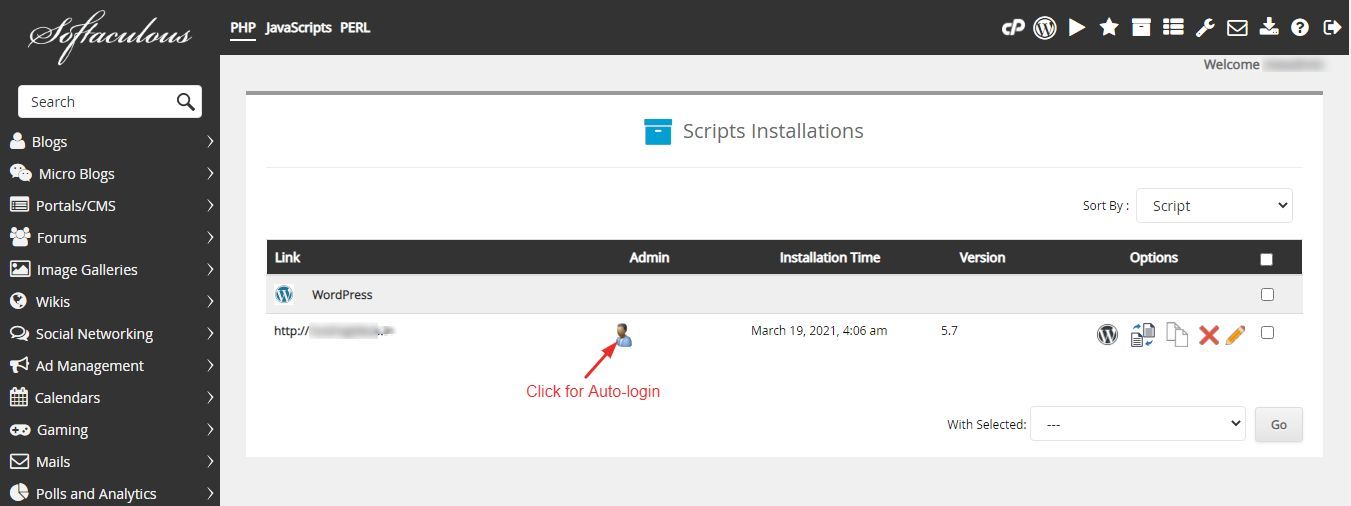Open the Sort By dropdown
Screen dimensions: 1351x506
click(x=1214, y=206)
